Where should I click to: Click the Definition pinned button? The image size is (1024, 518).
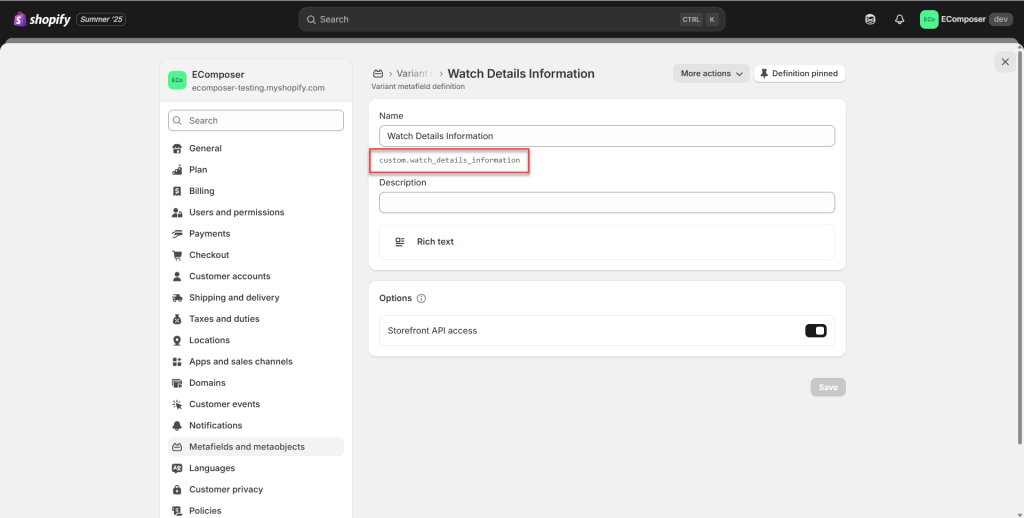click(x=799, y=74)
